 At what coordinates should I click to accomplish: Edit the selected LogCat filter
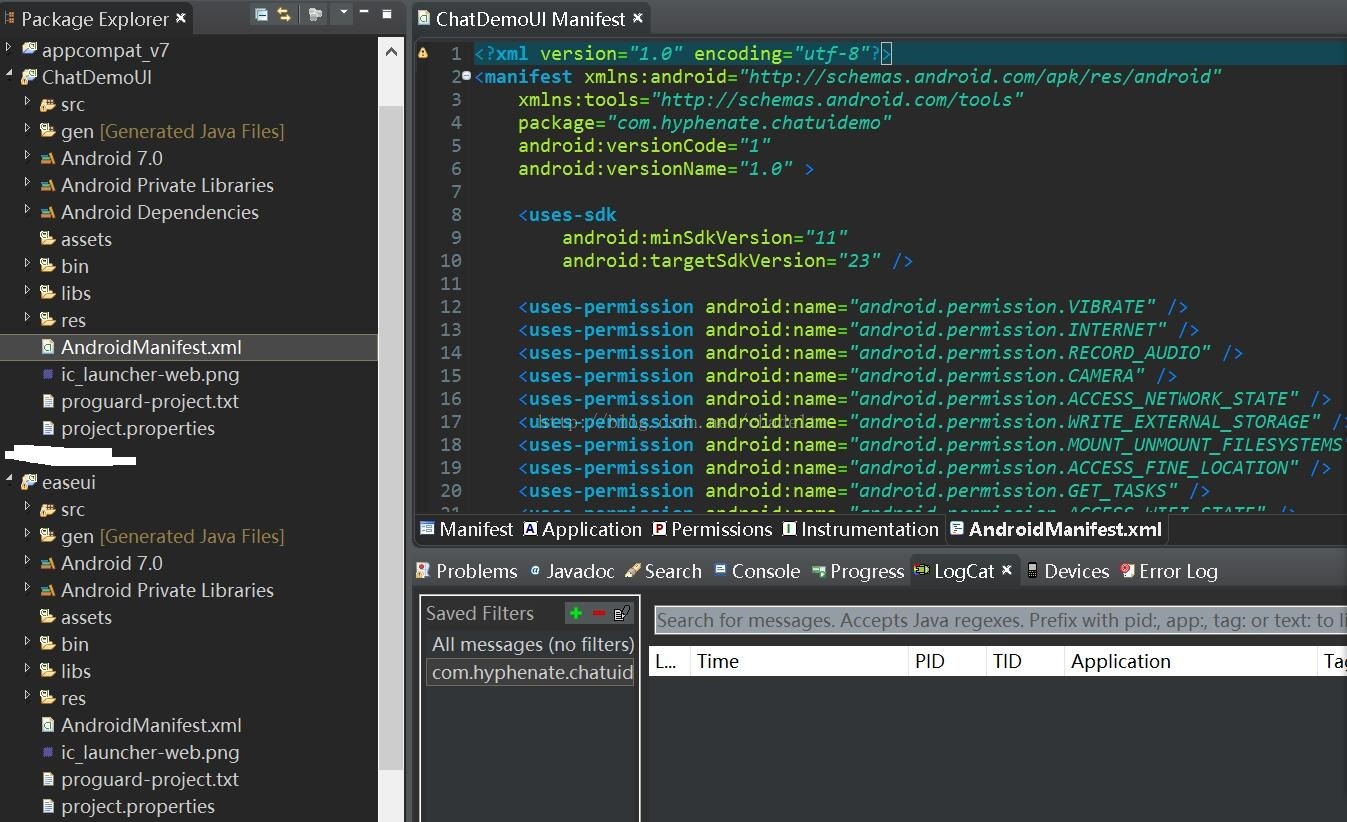(x=622, y=613)
